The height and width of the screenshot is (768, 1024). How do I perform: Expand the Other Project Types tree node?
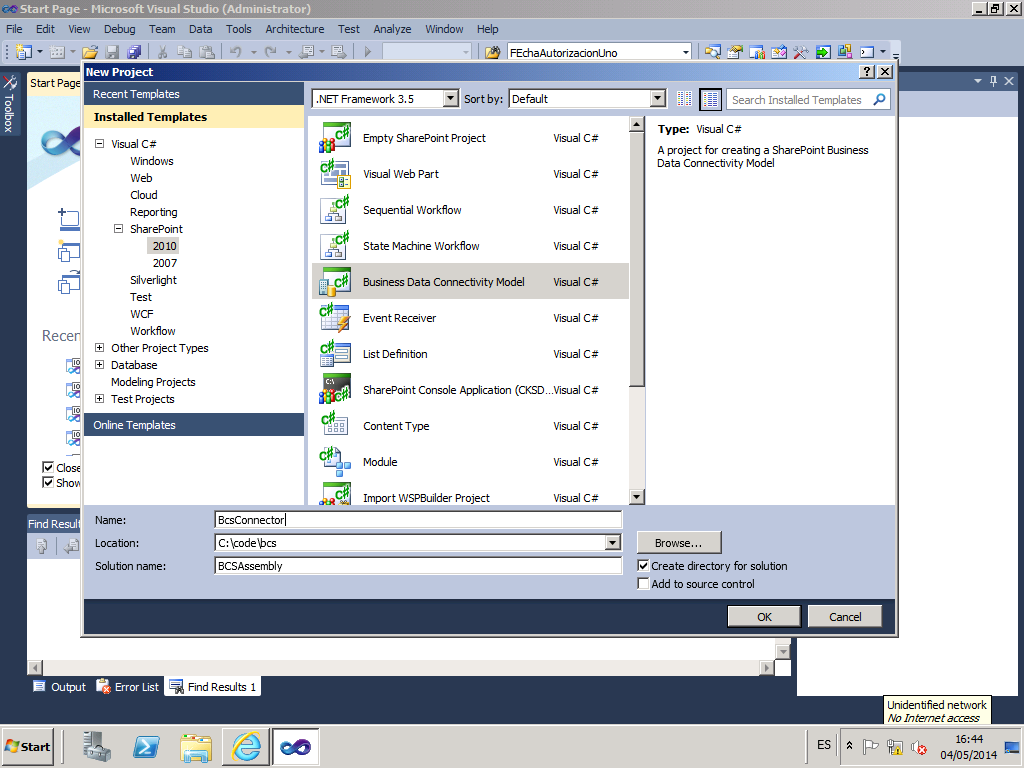pyautogui.click(x=100, y=348)
